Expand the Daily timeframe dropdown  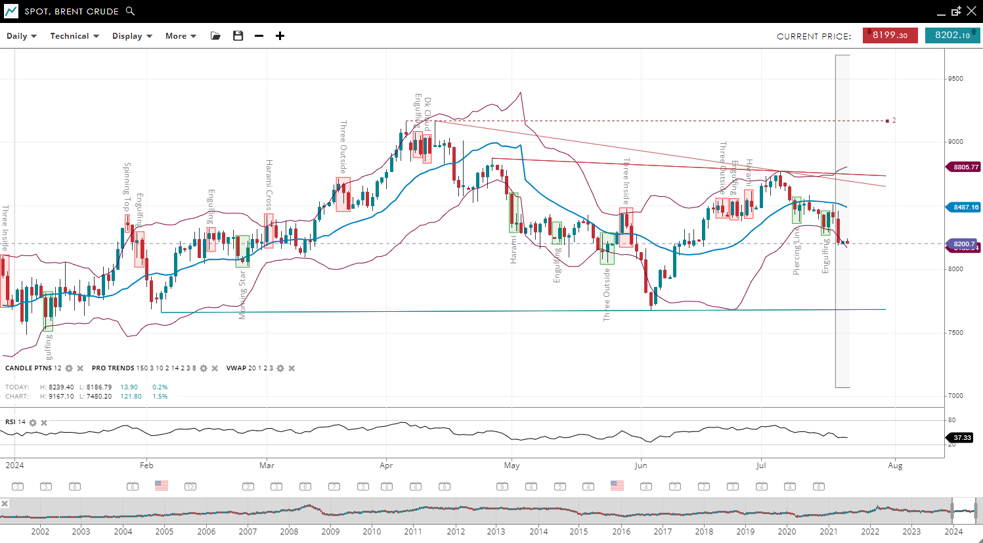coord(21,36)
